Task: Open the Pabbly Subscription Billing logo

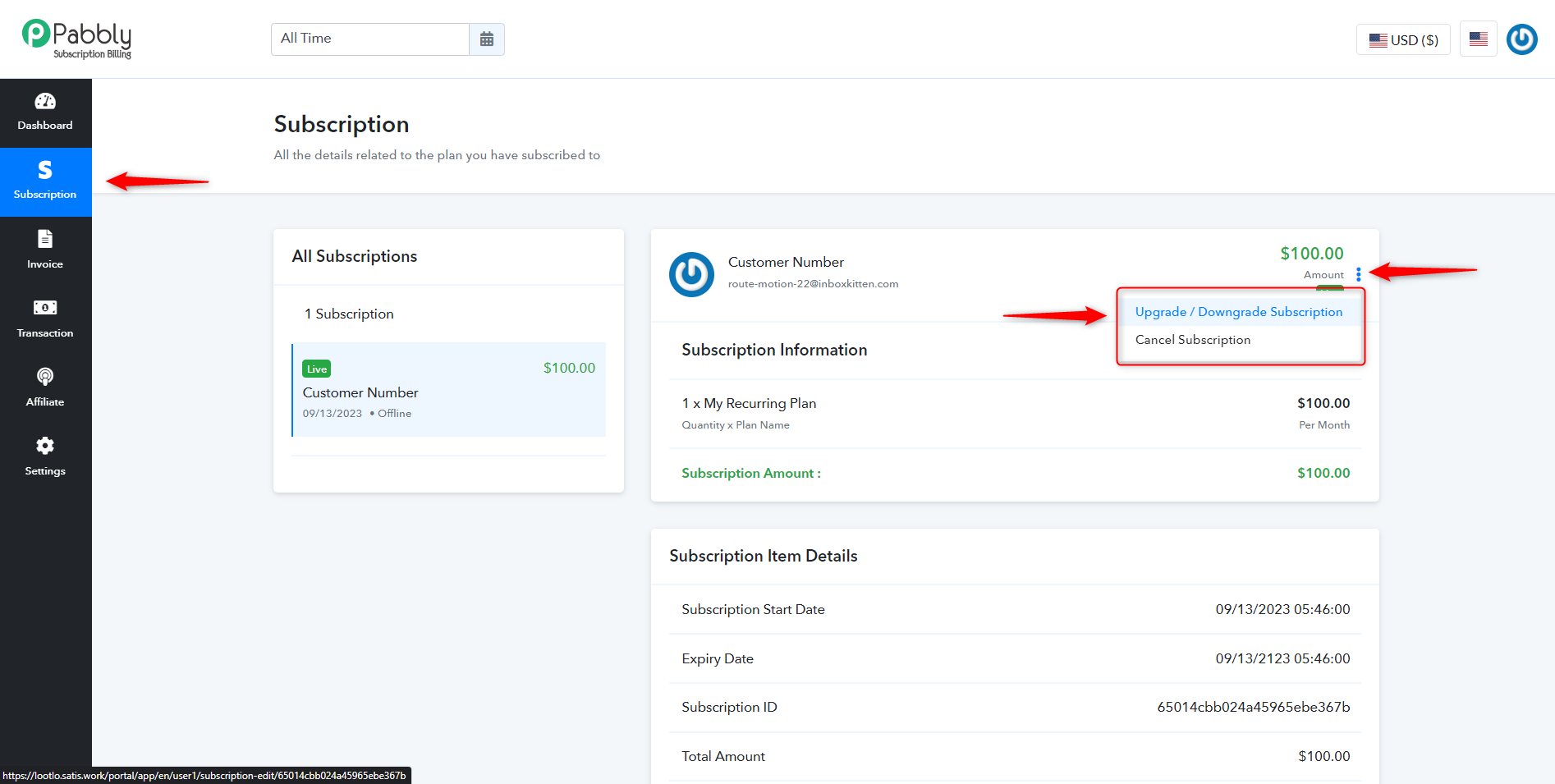Action: (76, 39)
